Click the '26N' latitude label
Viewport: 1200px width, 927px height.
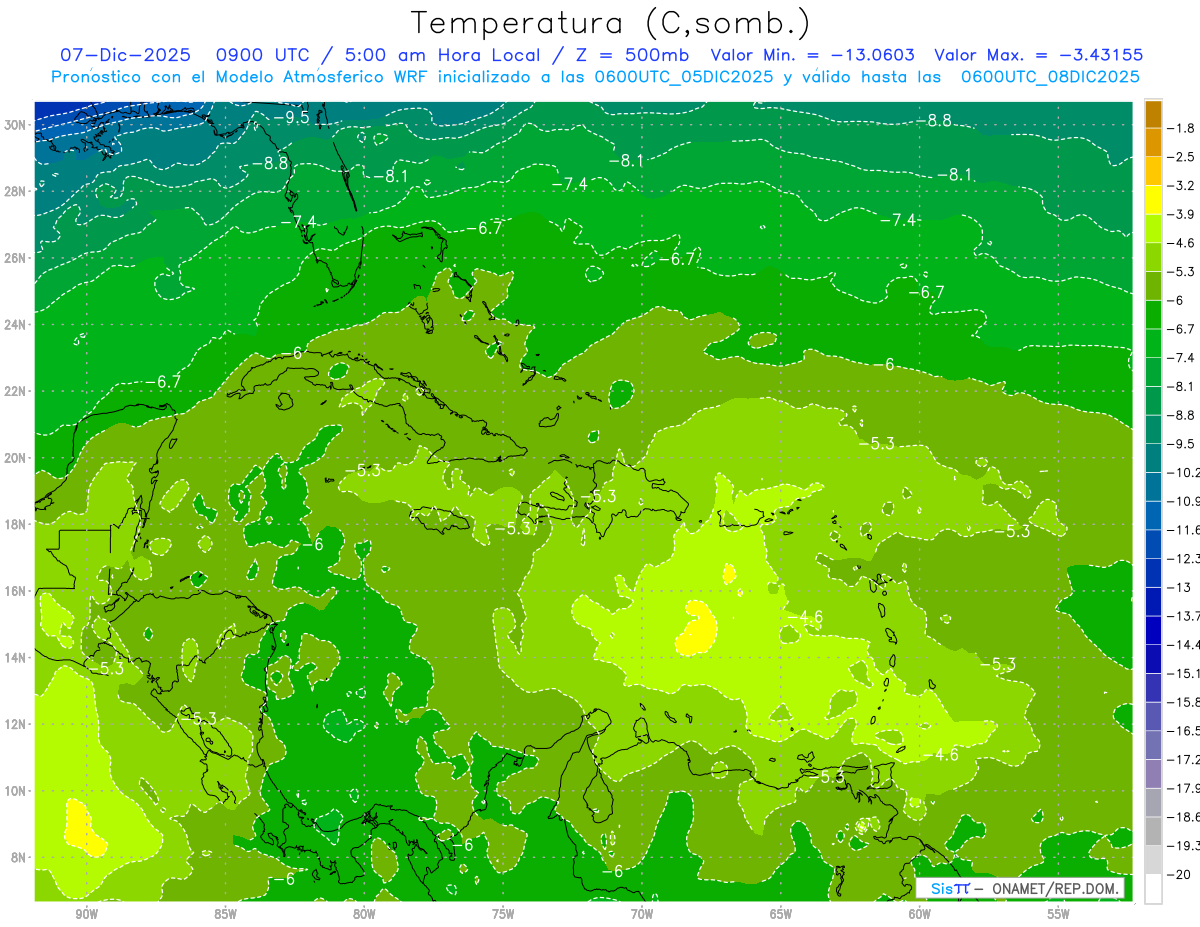pyautogui.click(x=15, y=258)
